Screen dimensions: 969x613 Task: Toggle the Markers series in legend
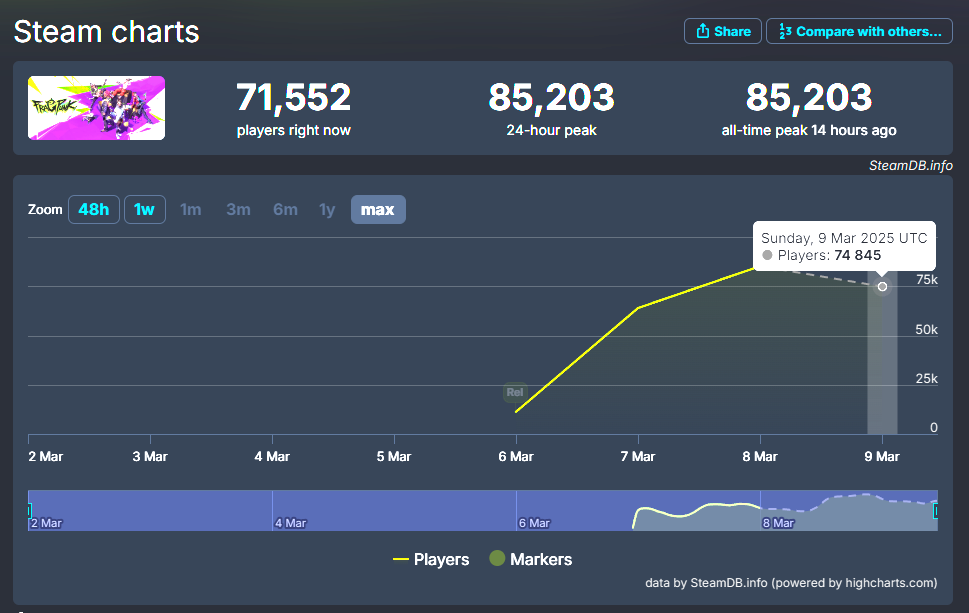[x=530, y=559]
